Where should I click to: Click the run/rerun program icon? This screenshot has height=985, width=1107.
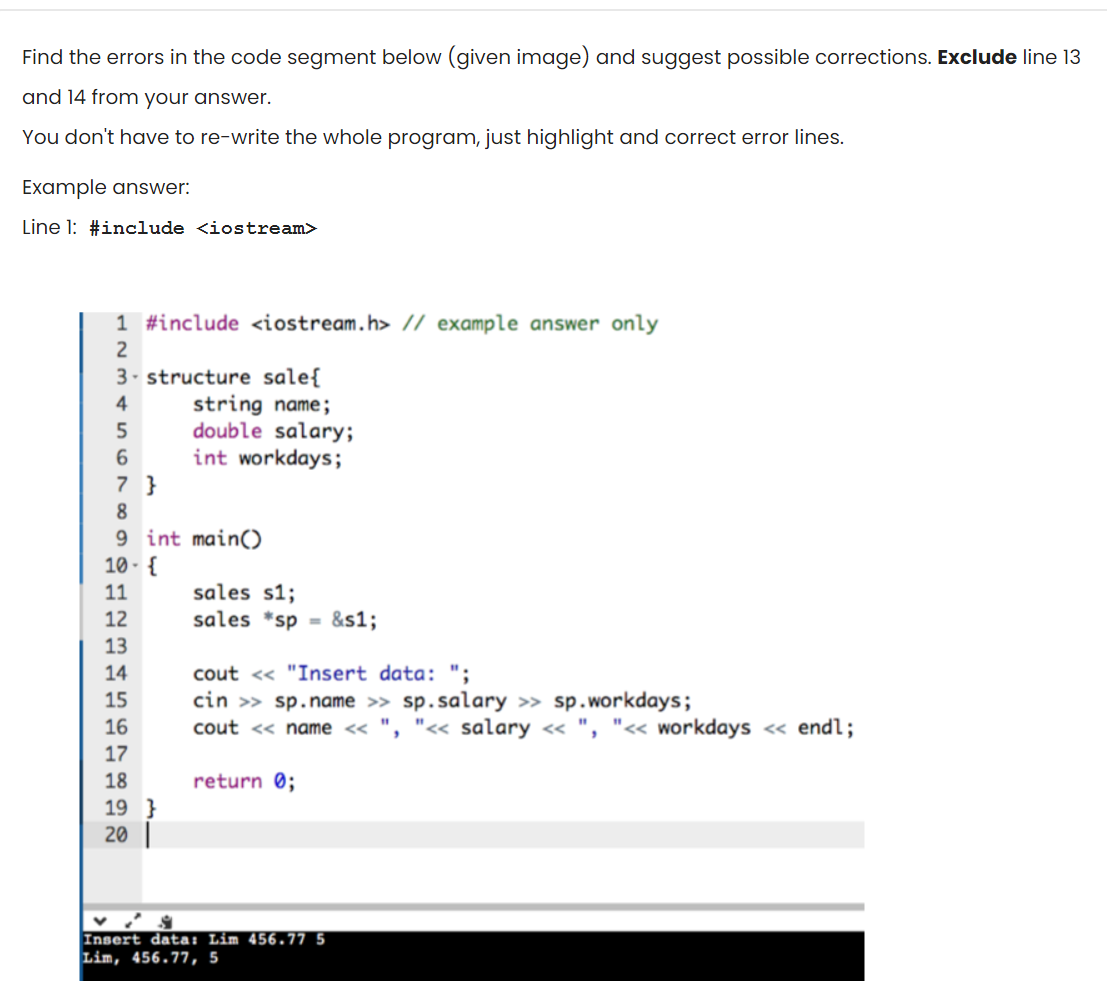[164, 920]
